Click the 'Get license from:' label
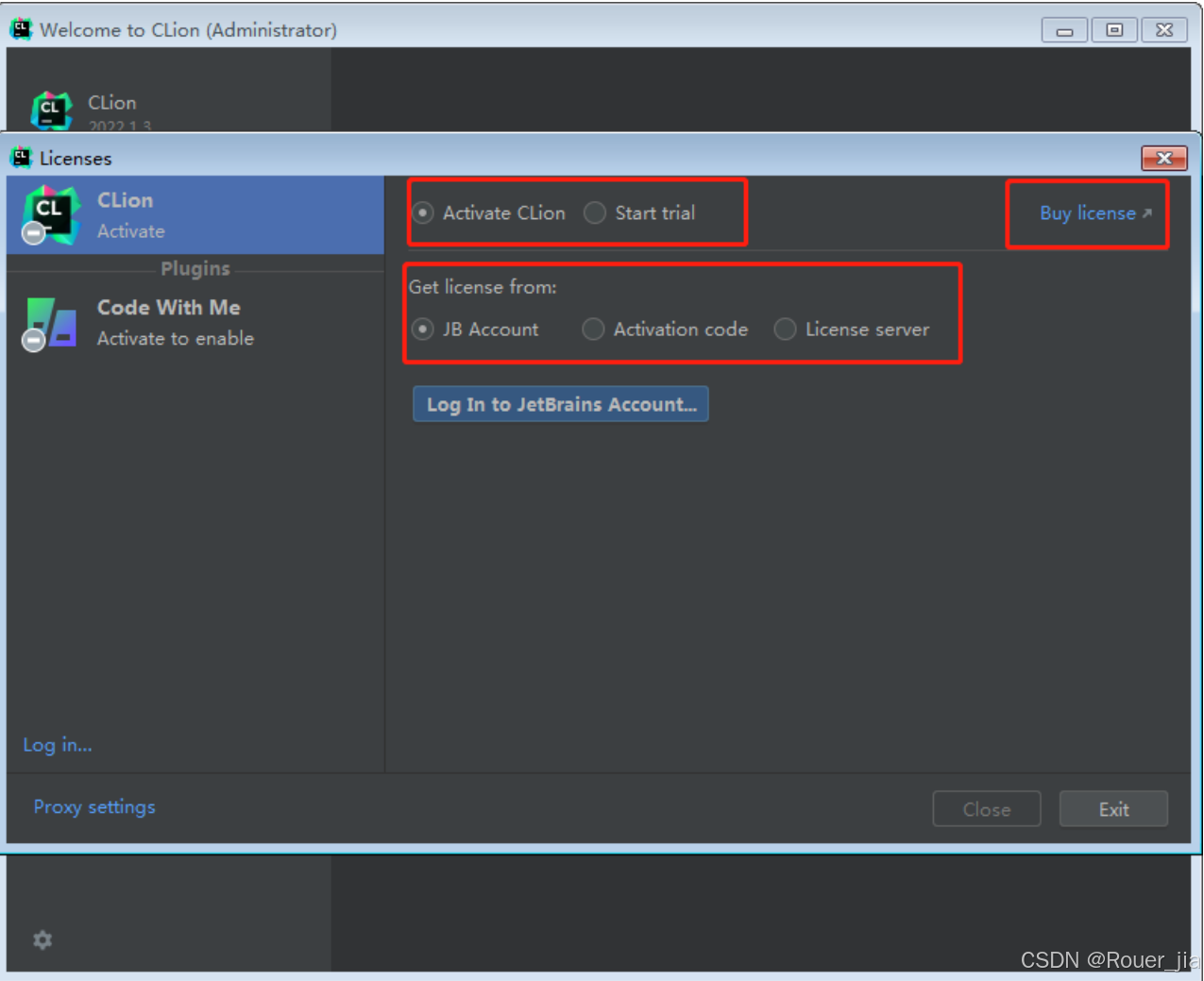Image resolution: width=1204 pixels, height=981 pixels. tap(483, 287)
